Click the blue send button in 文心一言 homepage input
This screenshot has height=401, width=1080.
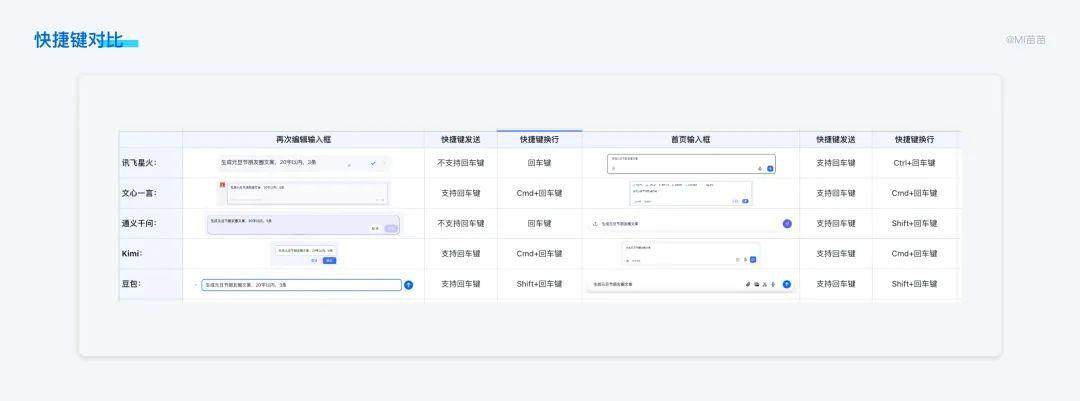(x=745, y=201)
